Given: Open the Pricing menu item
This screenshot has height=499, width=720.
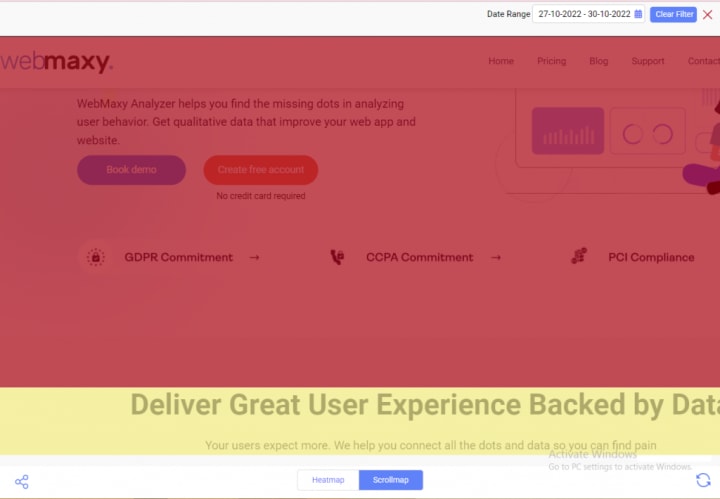Looking at the screenshot, I should [x=551, y=61].
